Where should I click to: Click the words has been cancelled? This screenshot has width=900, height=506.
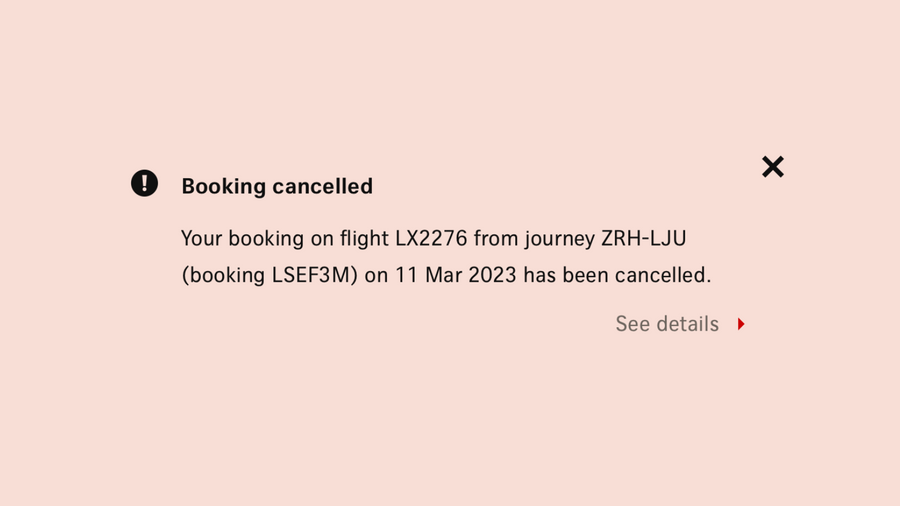(x=617, y=275)
